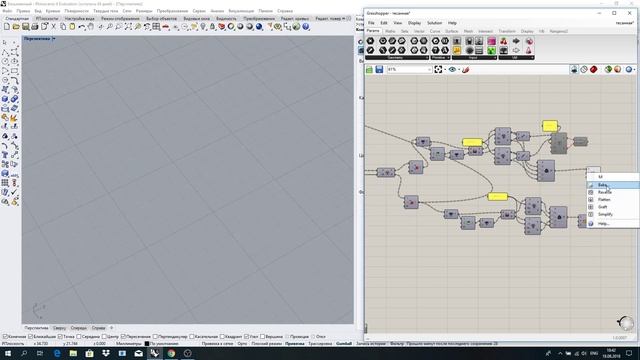Open the eye preview settings dropdown arrow
640x360 pixels.
click(x=459, y=70)
